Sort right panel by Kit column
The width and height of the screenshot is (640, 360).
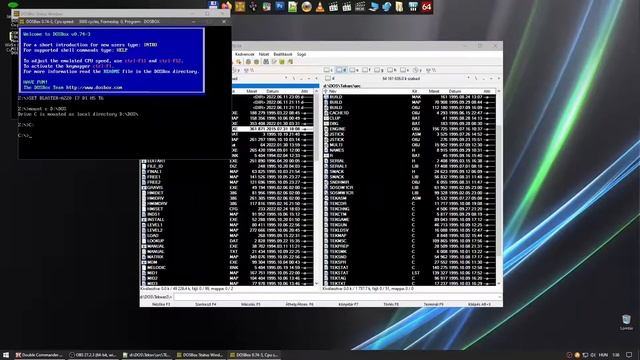click(415, 91)
